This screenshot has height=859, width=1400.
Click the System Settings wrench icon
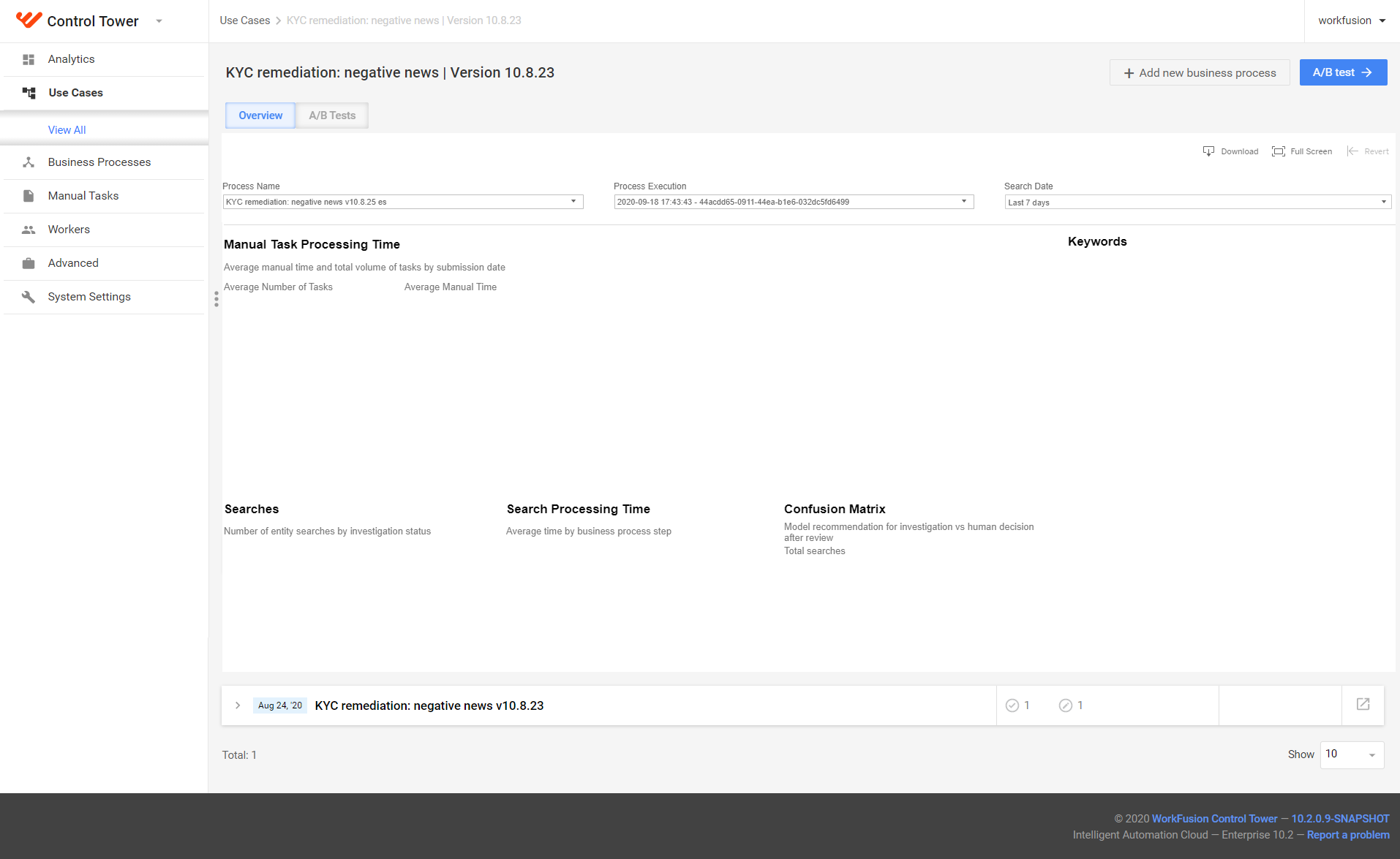coord(29,297)
